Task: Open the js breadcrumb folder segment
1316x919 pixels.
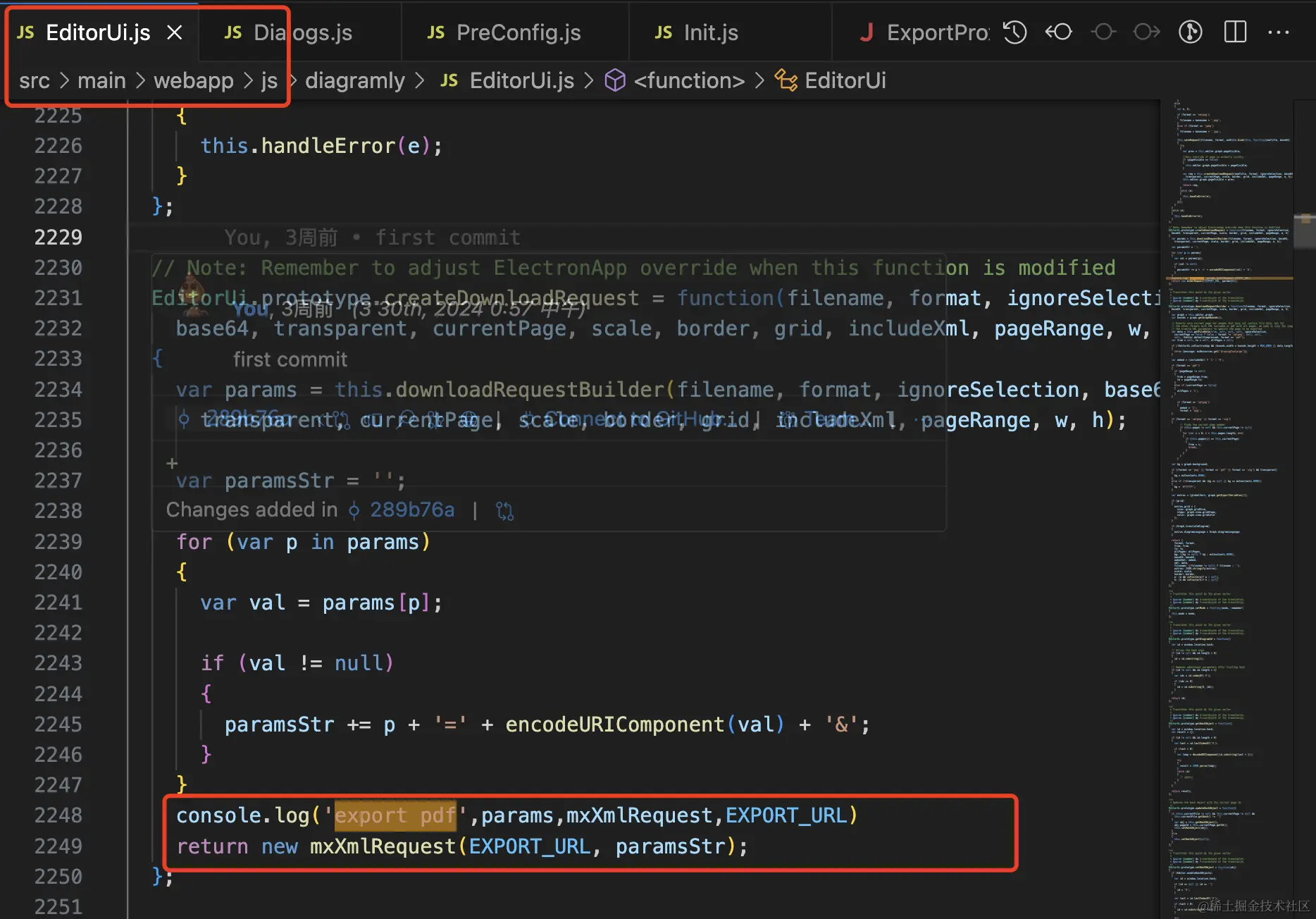Action: coord(269,80)
